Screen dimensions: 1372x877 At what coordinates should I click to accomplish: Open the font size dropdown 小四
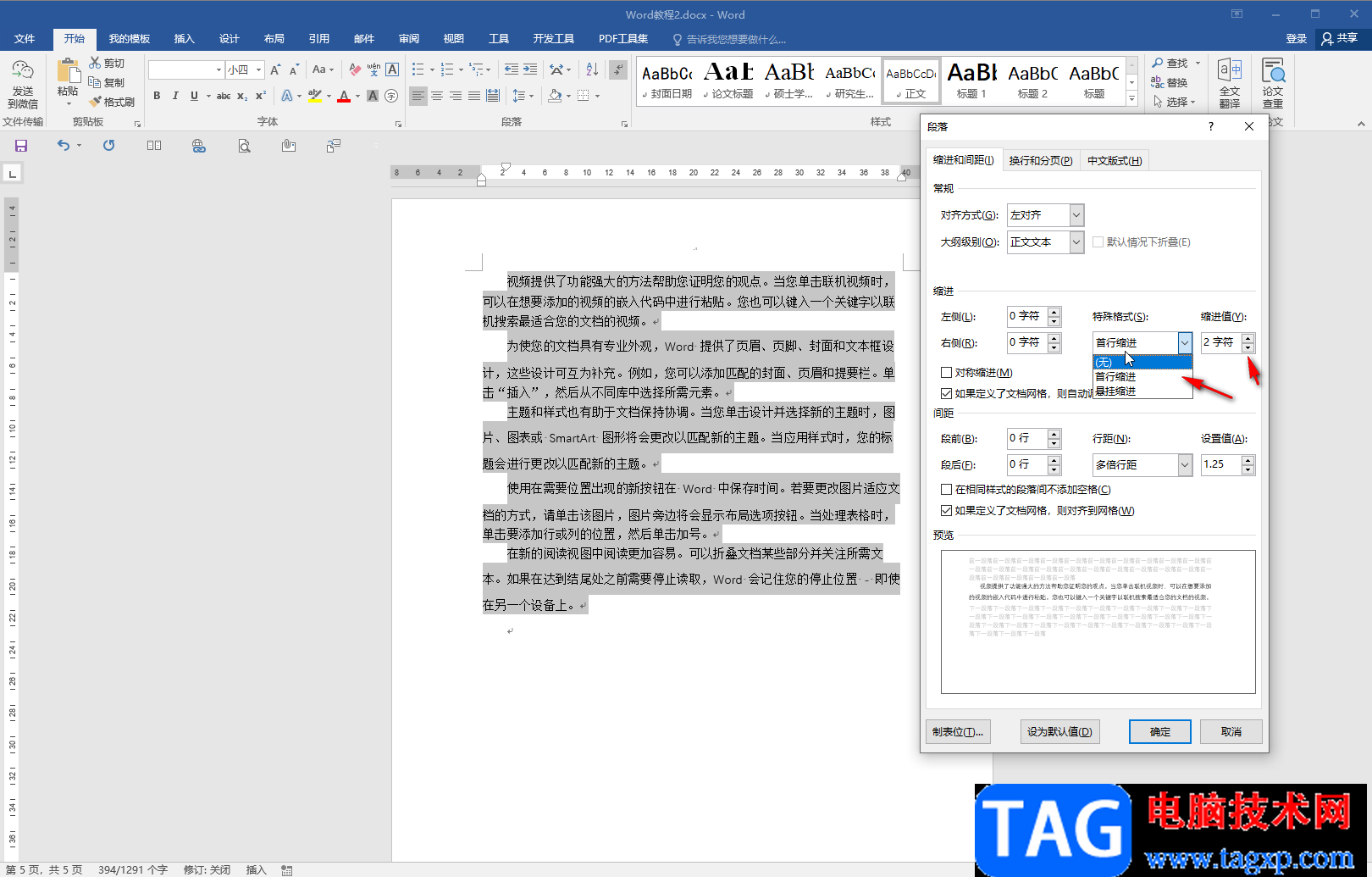pos(258,69)
